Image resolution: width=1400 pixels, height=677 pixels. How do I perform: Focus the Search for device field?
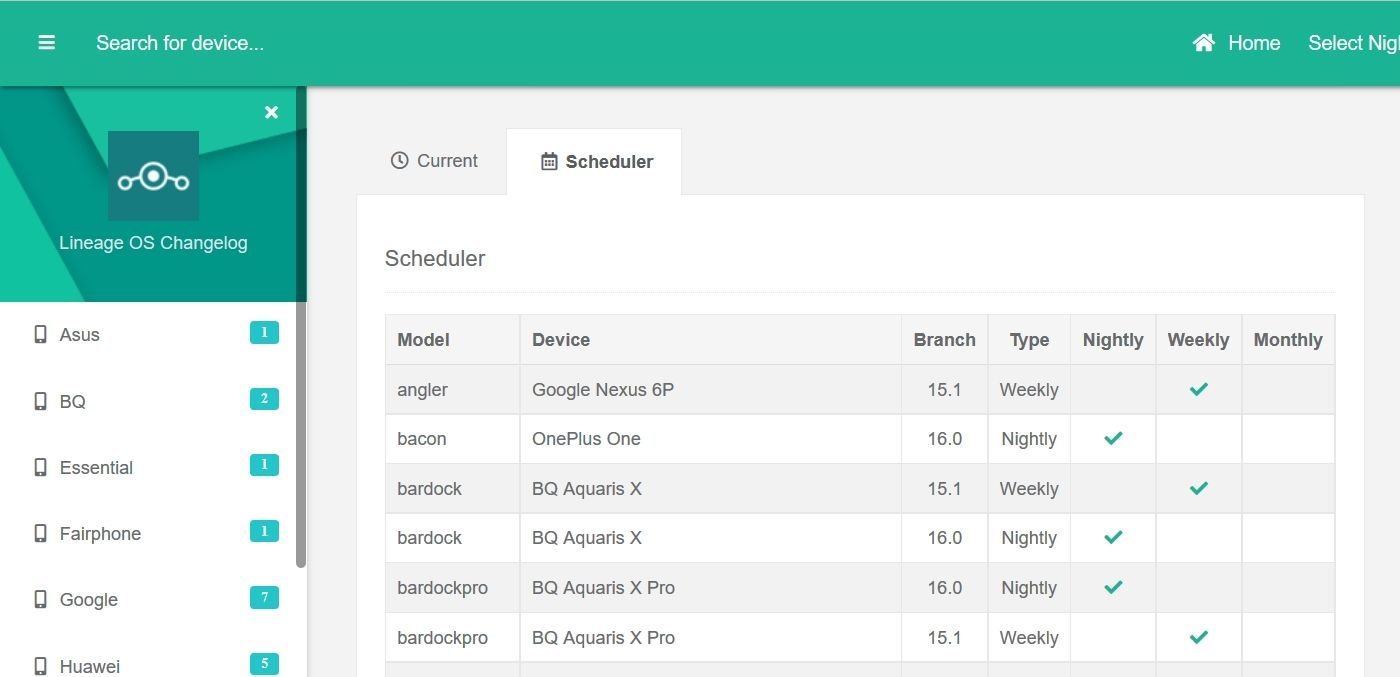(x=180, y=43)
